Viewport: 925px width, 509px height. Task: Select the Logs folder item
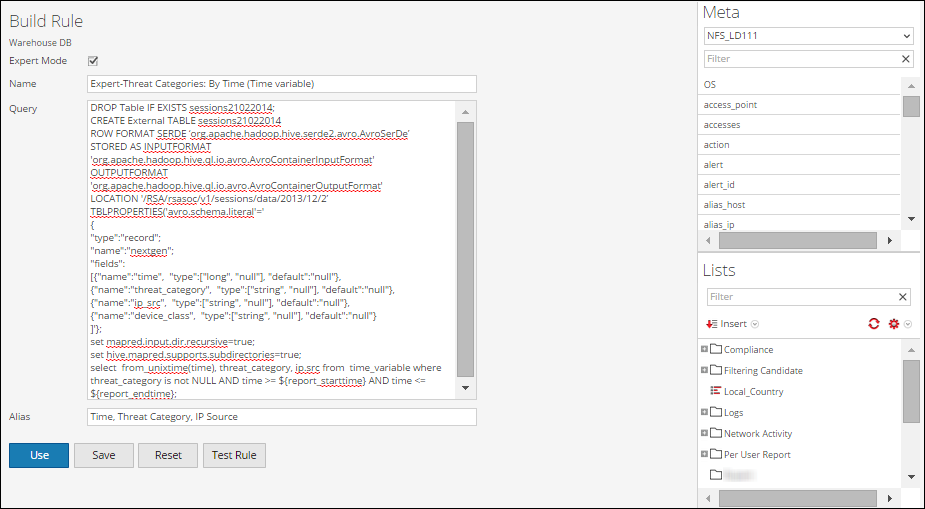(734, 413)
